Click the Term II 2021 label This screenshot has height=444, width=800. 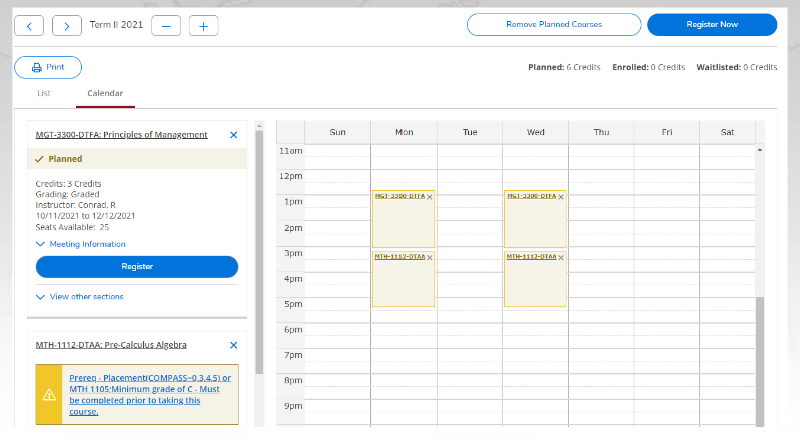point(116,24)
